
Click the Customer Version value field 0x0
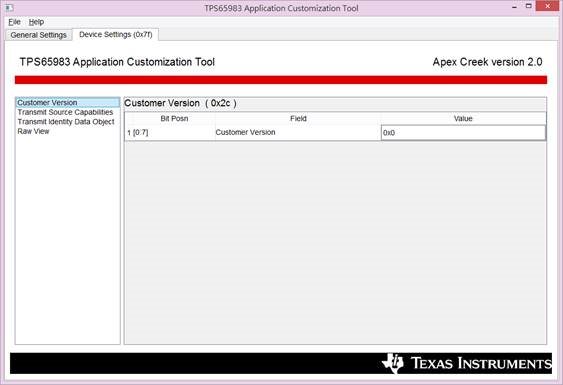click(463, 133)
